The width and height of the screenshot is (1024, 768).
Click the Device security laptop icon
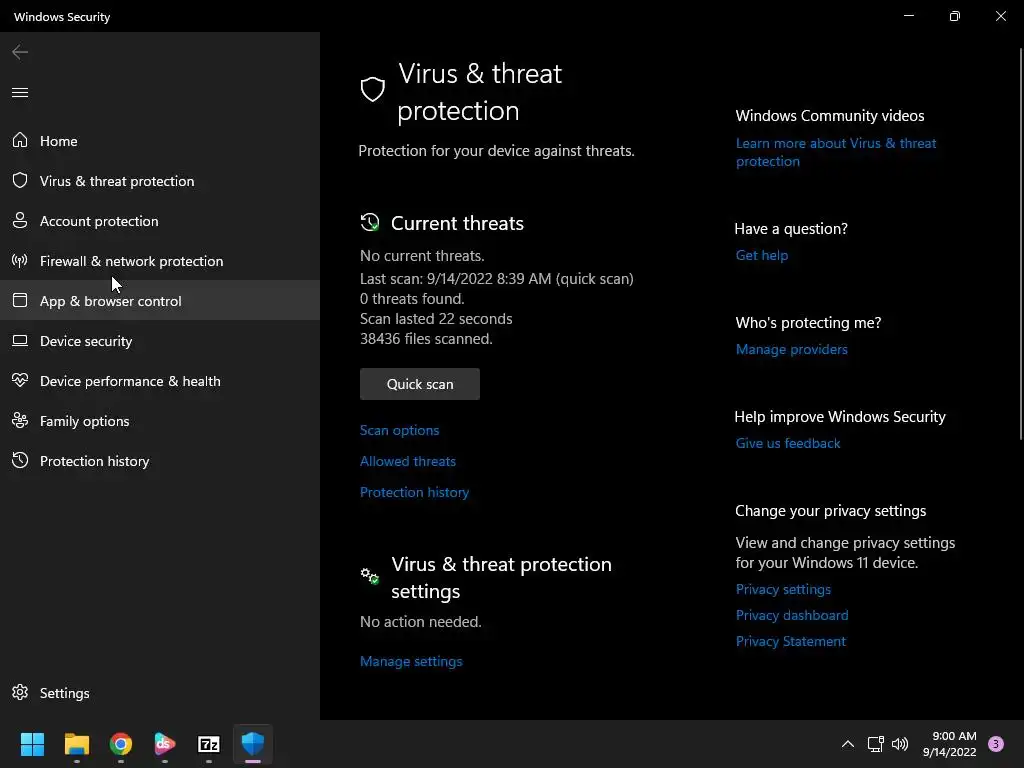pyautogui.click(x=20, y=341)
